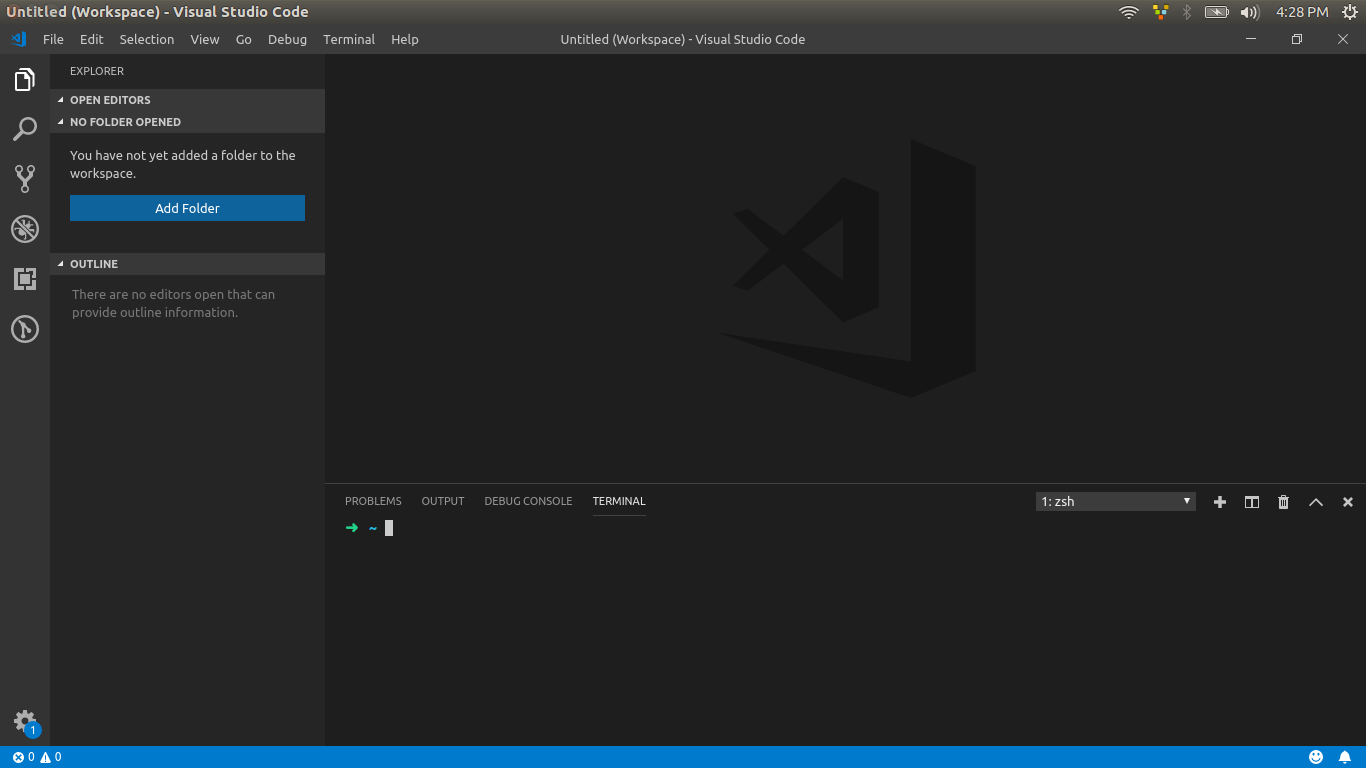The height and width of the screenshot is (768, 1366).
Task: Click errors and warnings count in status bar
Action: coord(37,757)
